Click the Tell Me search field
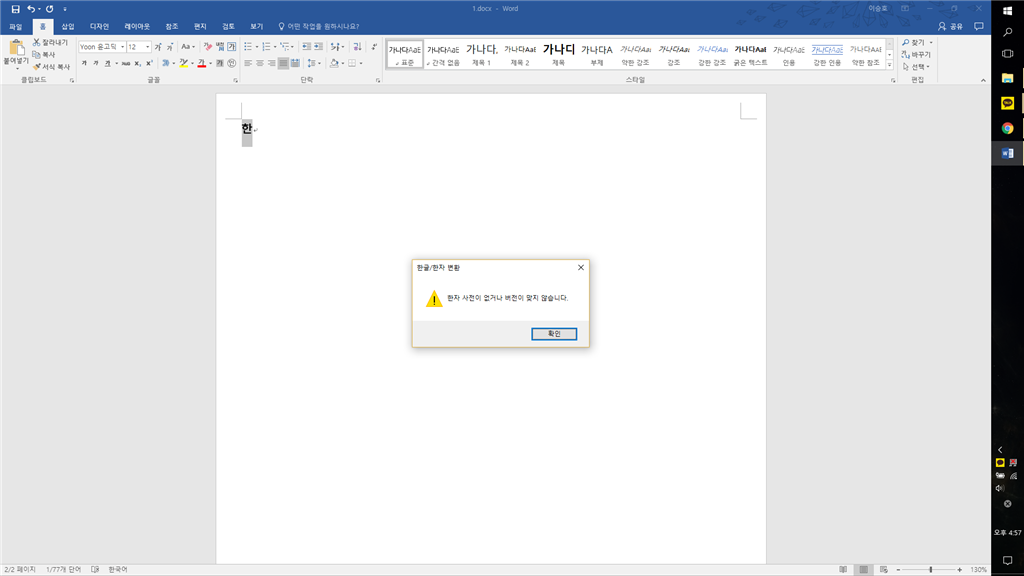Screen dimensions: 1024x576 coord(319,27)
